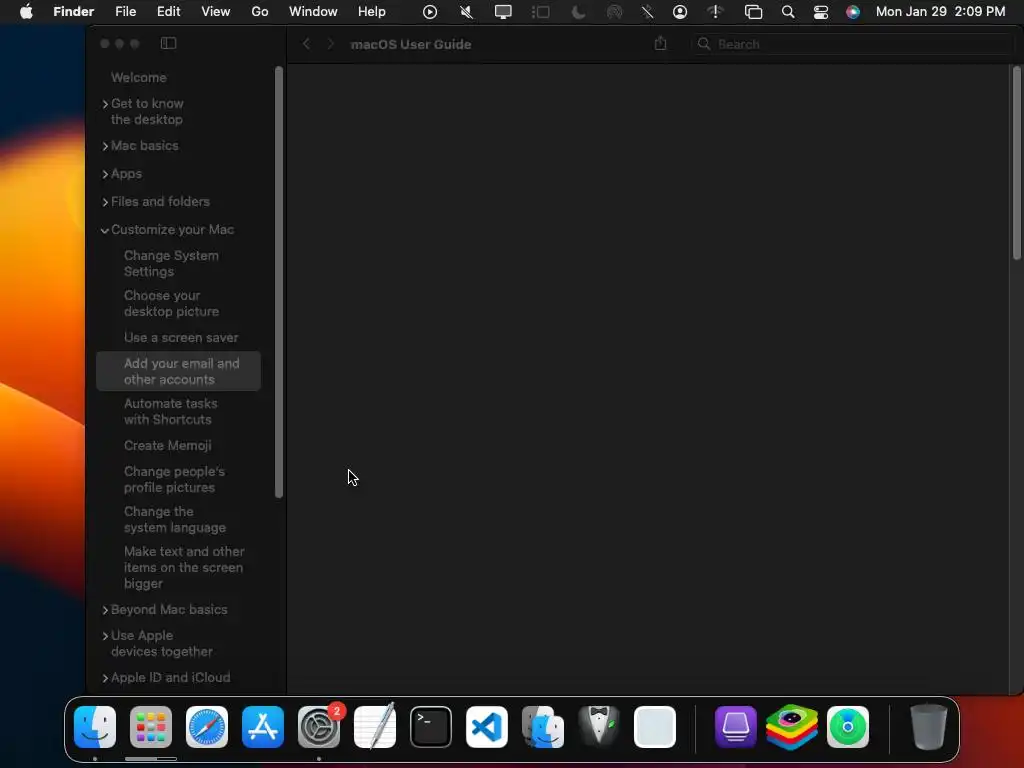
Task: Open Bartender tuxedo app from the Dock
Action: [x=599, y=727]
